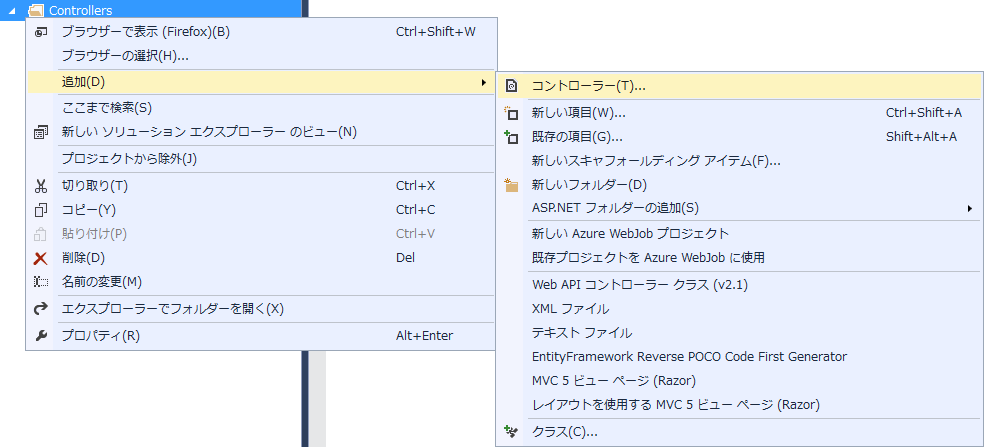The image size is (984, 447).
Task: Click the red X delete icon
Action: point(41,258)
